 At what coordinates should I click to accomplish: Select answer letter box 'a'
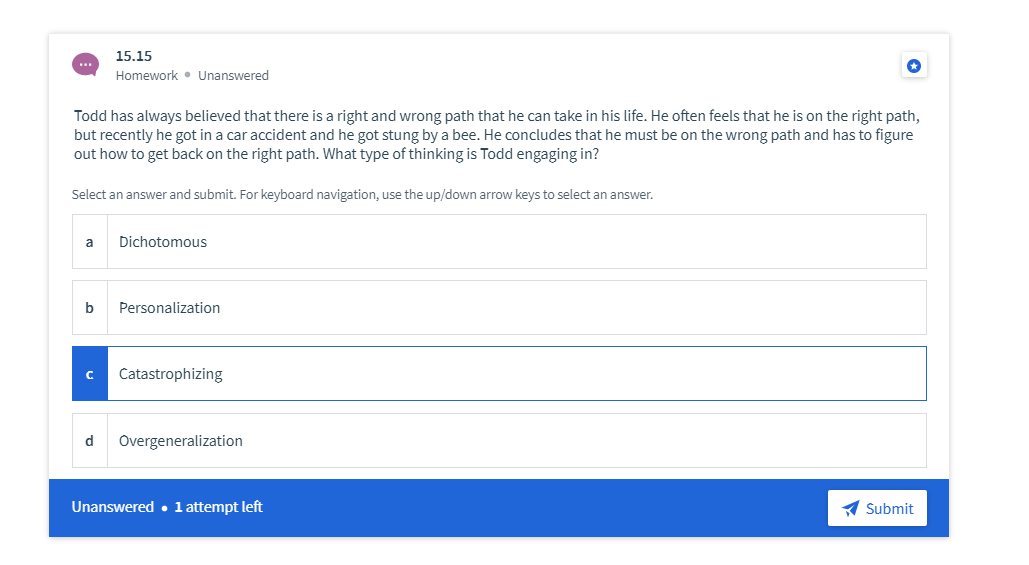(x=90, y=242)
